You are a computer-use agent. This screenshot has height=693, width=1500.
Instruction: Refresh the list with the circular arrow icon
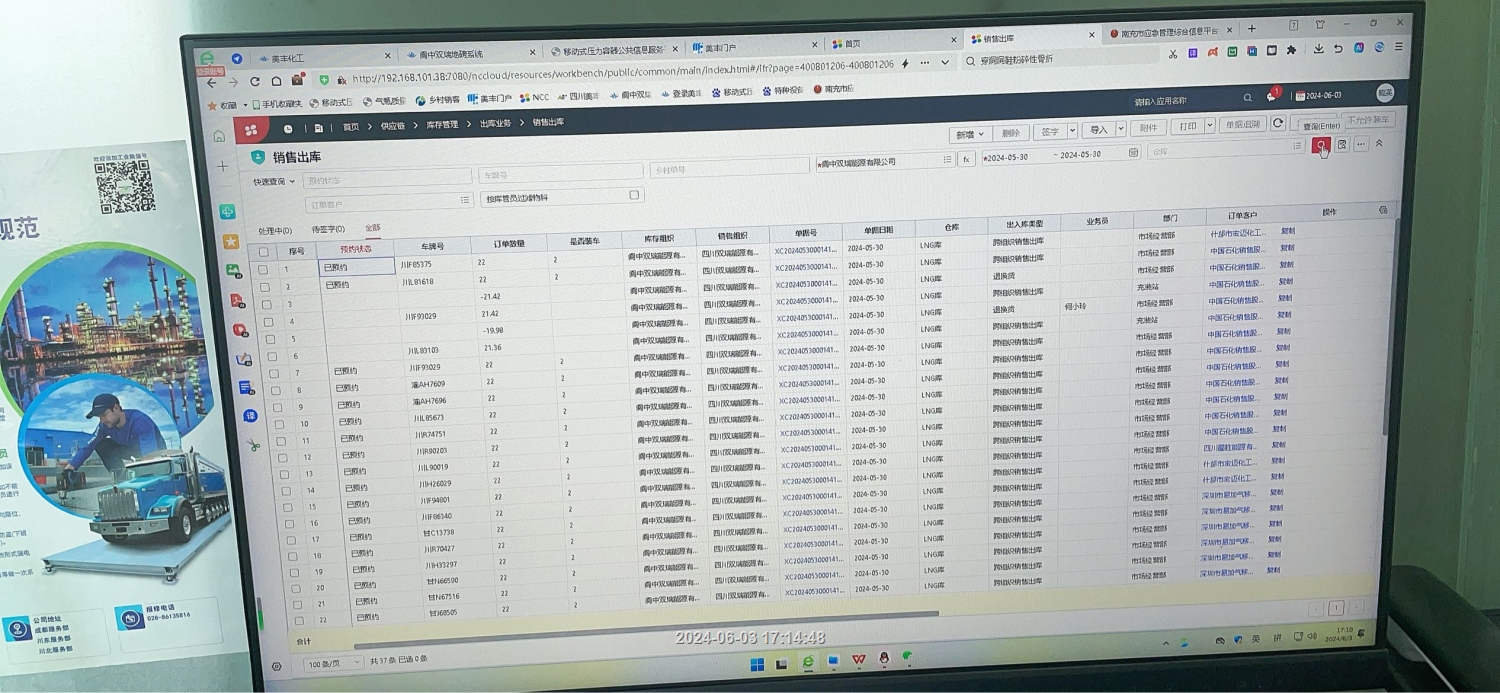(1277, 124)
